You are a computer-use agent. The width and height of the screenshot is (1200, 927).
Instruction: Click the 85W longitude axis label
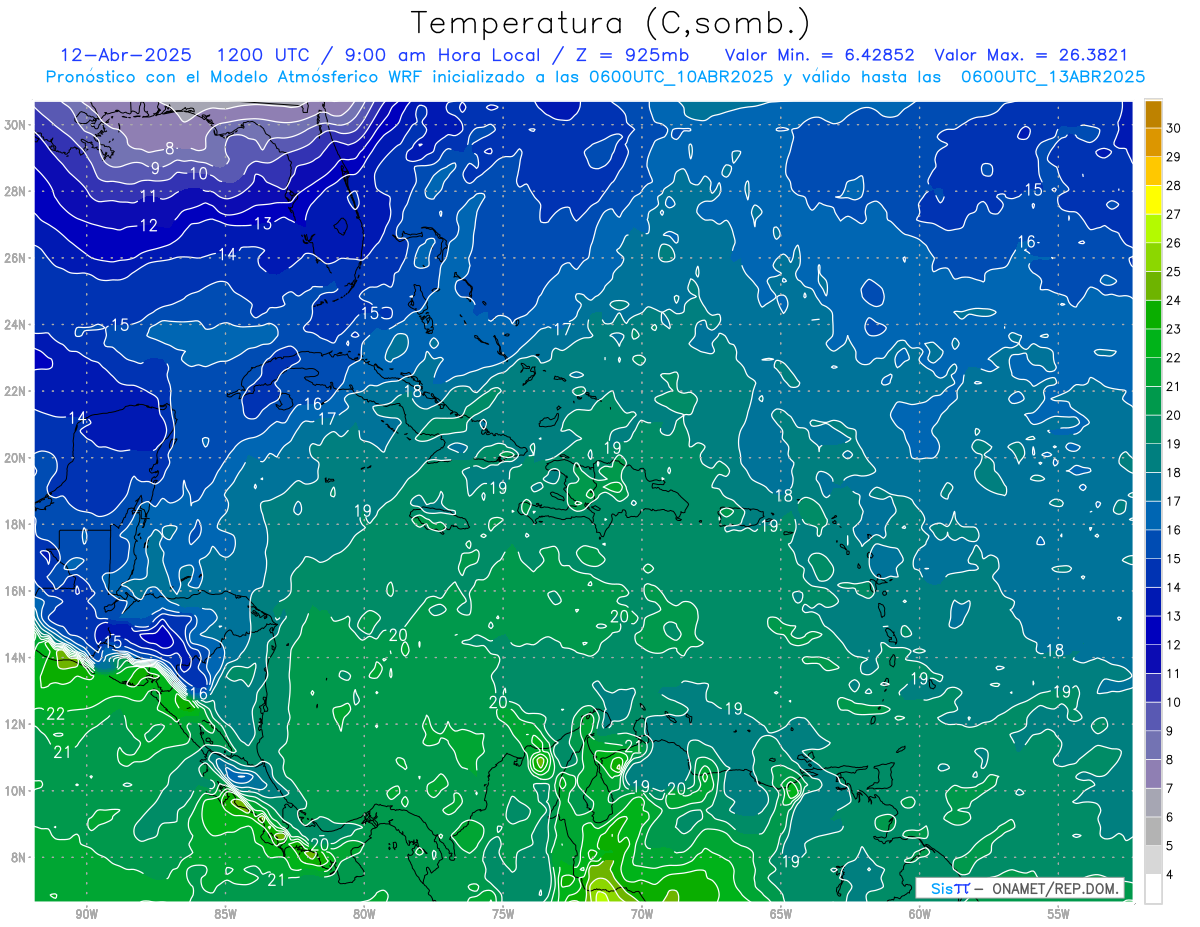coord(225,914)
